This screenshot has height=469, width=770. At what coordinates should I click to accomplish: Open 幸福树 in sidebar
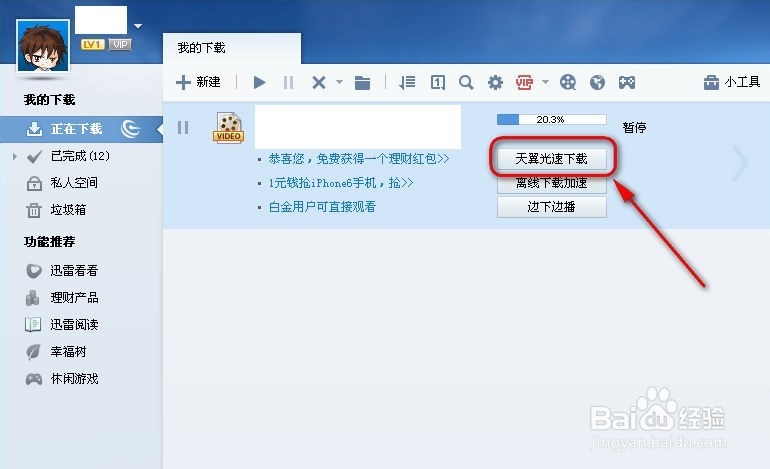[68, 352]
